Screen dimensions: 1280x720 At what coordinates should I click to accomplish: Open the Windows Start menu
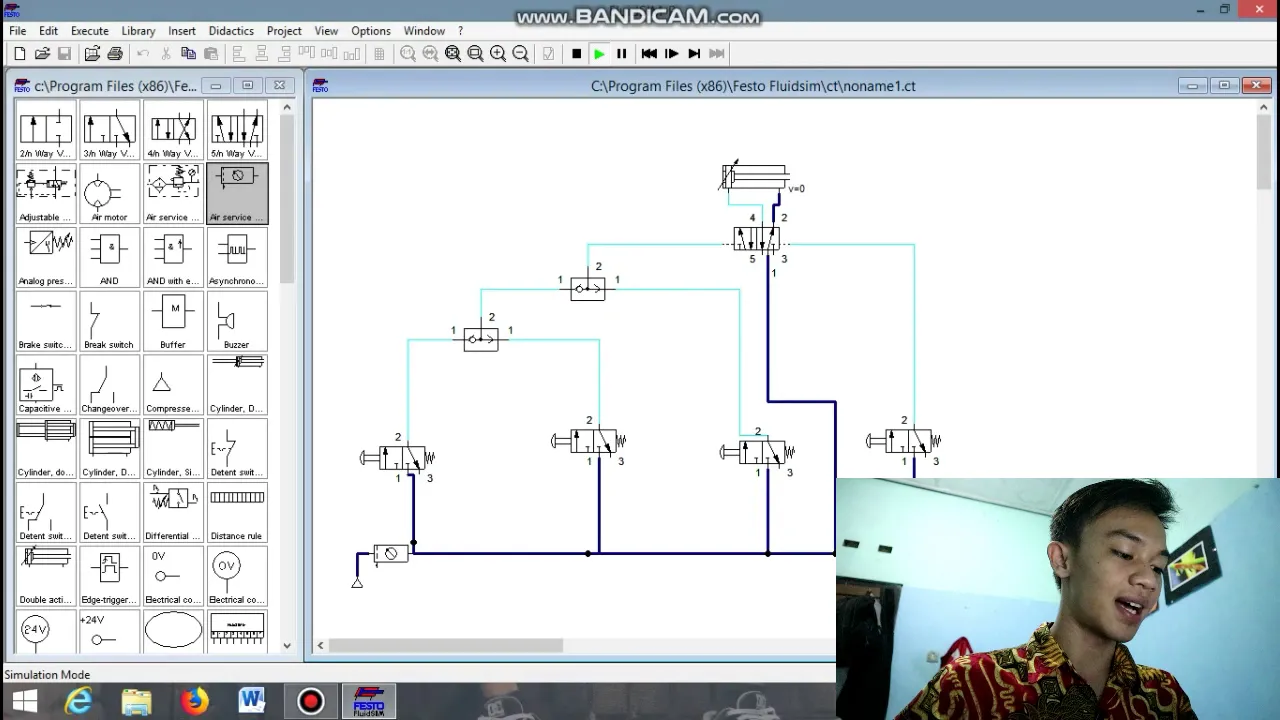(x=24, y=702)
